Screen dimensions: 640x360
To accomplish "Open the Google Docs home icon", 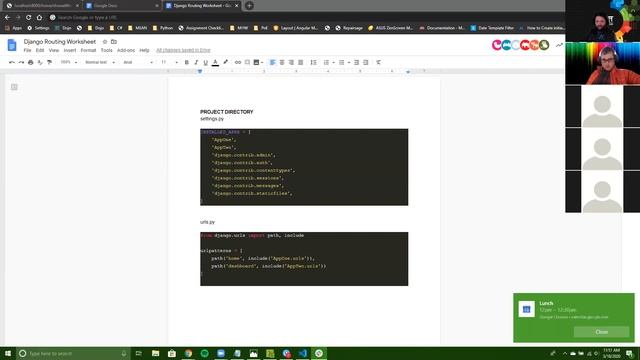I will pos(12,45).
